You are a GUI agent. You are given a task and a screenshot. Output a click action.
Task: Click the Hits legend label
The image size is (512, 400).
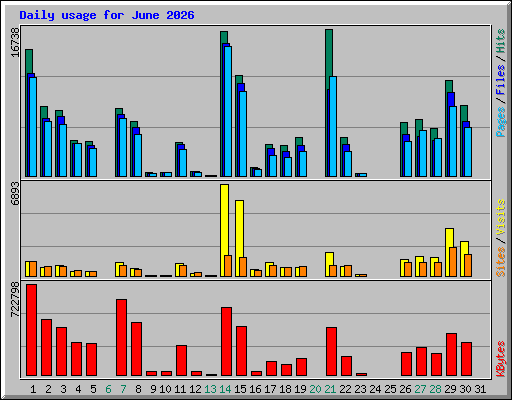point(501,41)
